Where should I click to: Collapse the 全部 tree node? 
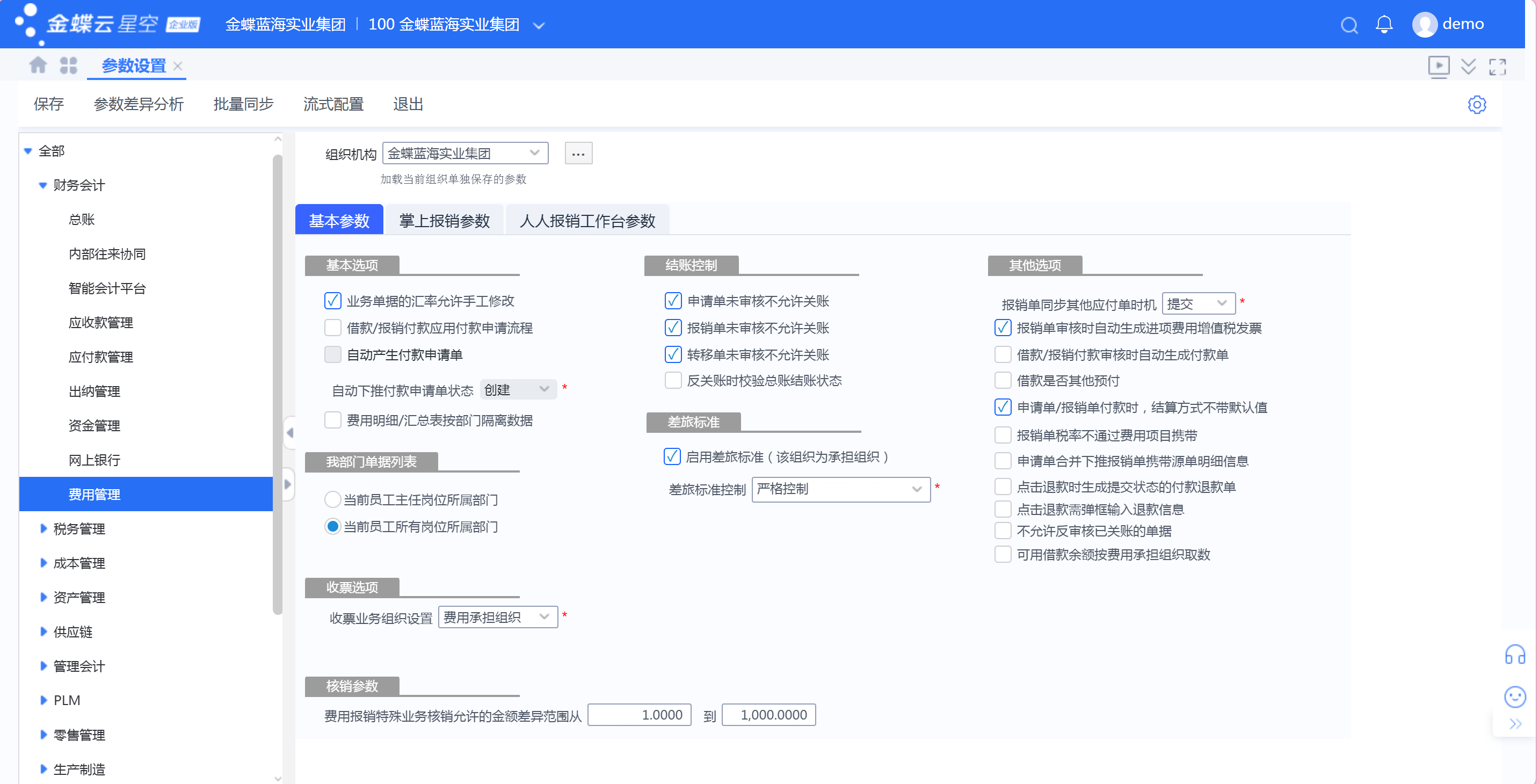click(x=27, y=150)
